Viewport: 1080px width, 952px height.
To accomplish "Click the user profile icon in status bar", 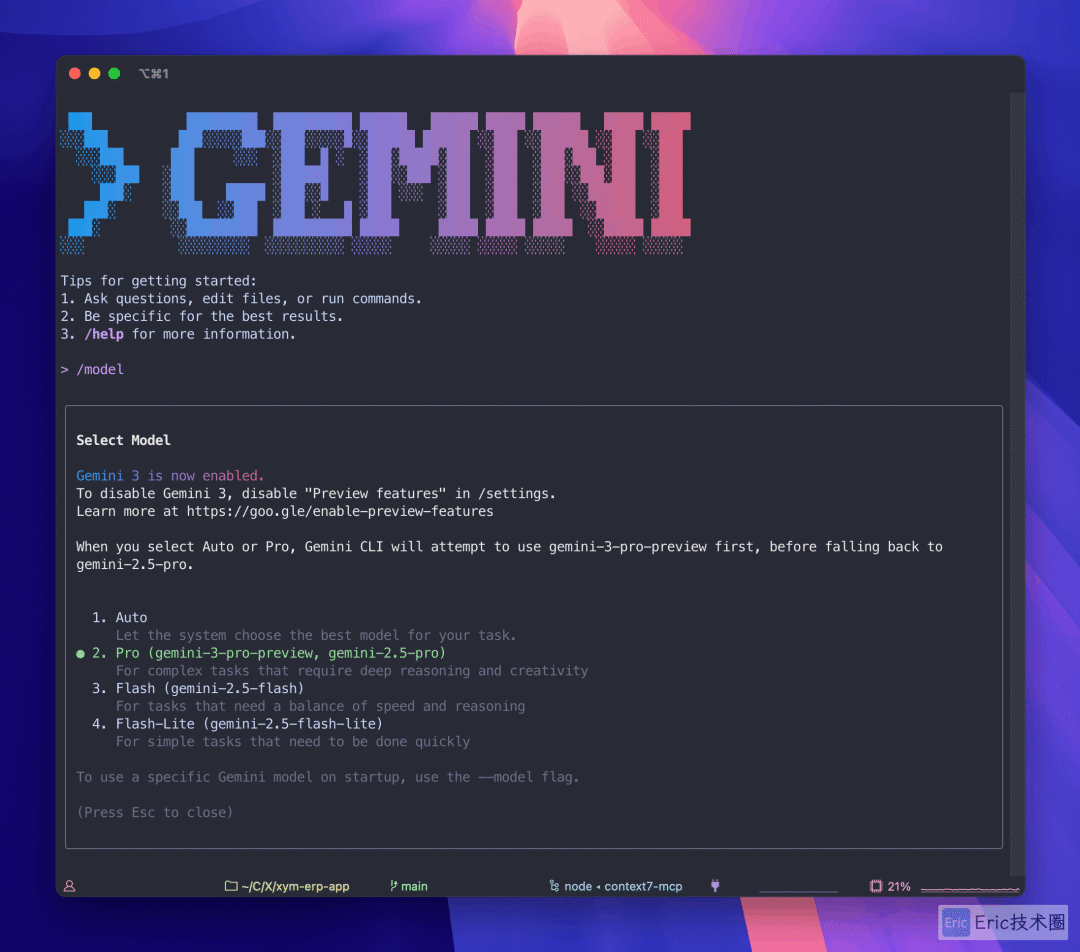I will click(68, 886).
